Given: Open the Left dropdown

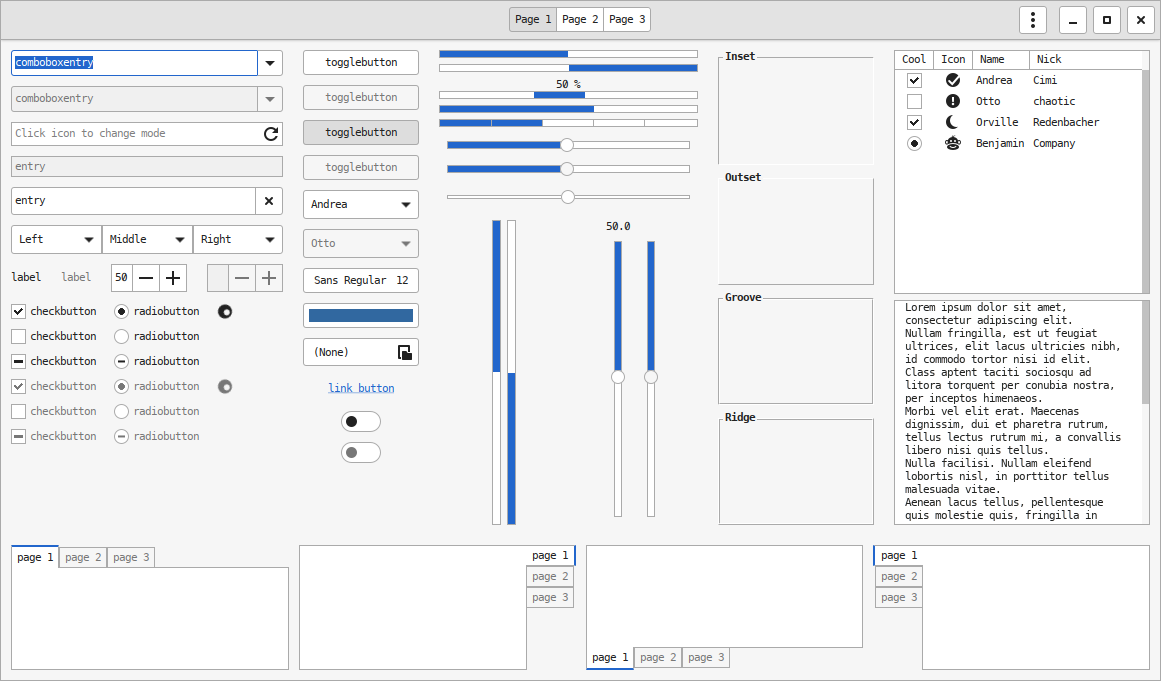Looking at the screenshot, I should [x=56, y=240].
